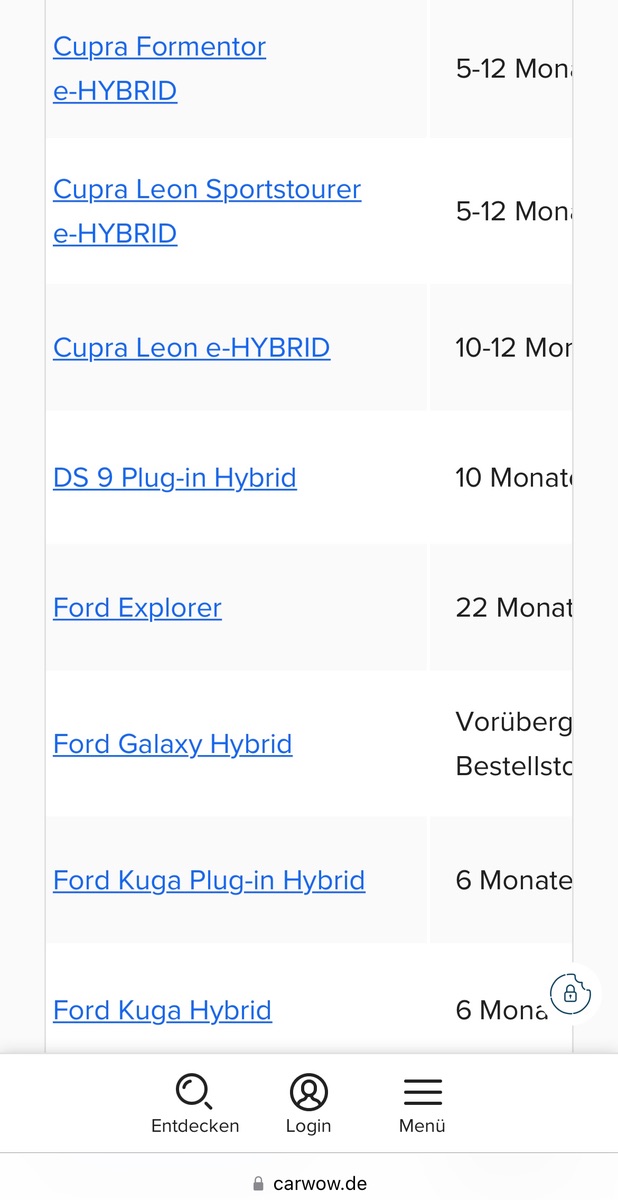Image resolution: width=618 pixels, height=1200 pixels.
Task: Open the DS 9 Plug-in Hybrid link
Action: coord(174,478)
